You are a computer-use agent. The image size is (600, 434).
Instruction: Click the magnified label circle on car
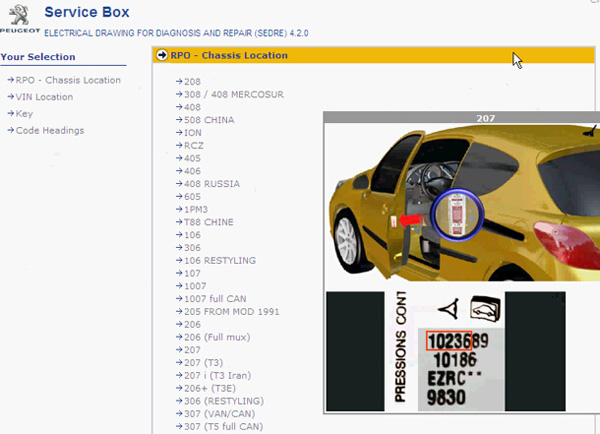[x=457, y=215]
